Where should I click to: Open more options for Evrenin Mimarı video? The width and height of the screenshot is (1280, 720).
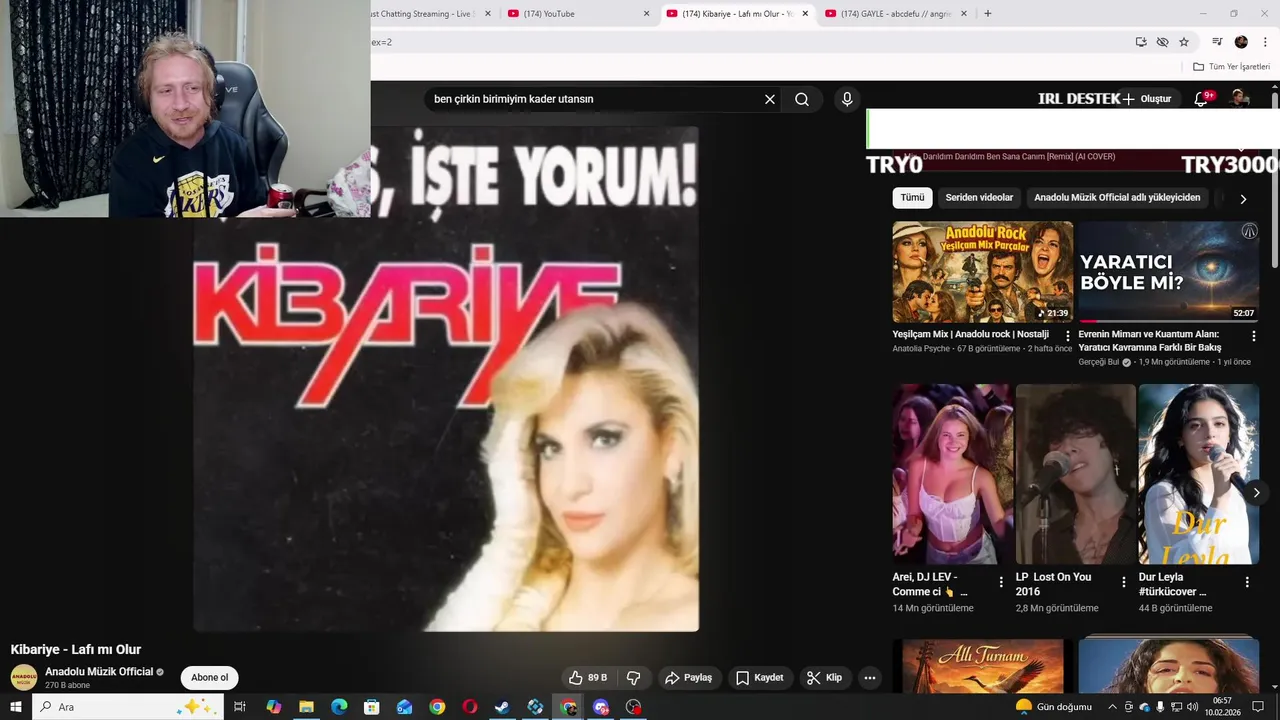(x=1253, y=336)
